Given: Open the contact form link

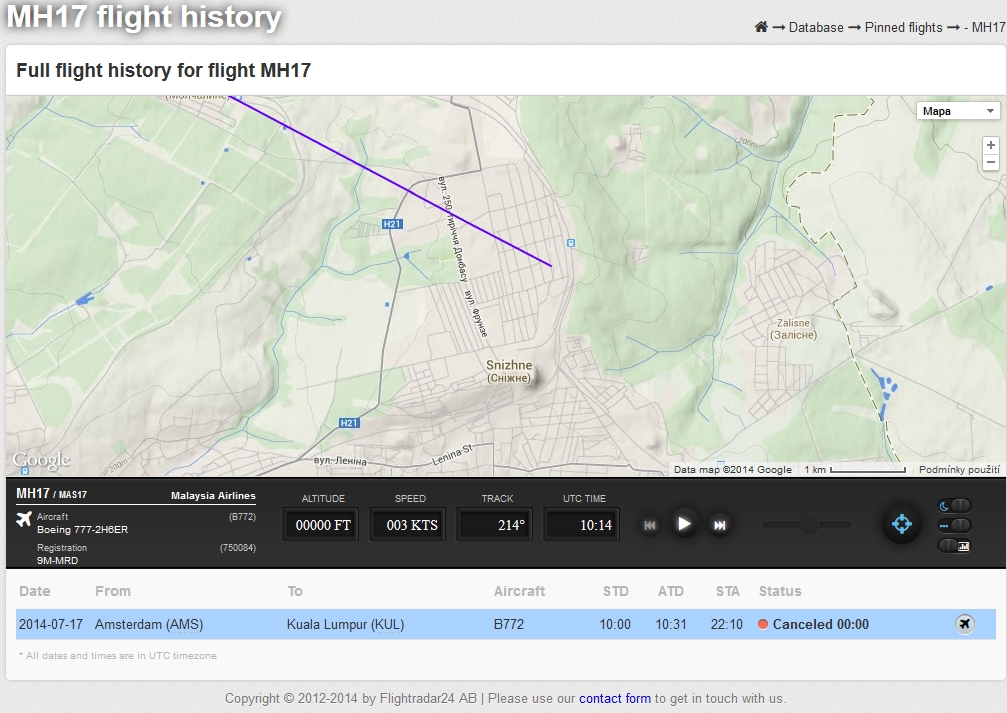Looking at the screenshot, I should point(615,698).
